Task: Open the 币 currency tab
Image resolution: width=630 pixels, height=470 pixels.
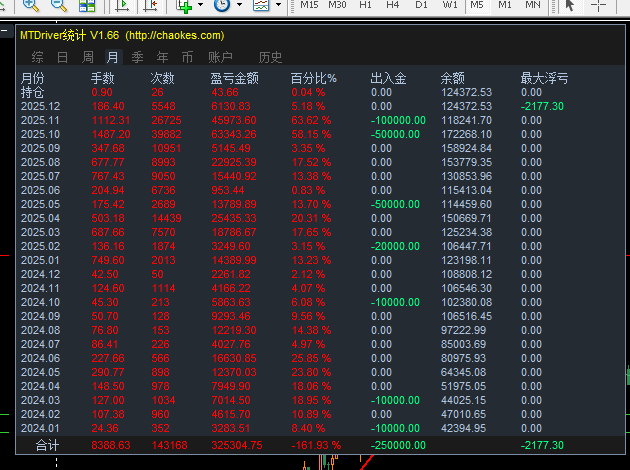Action: [x=187, y=57]
